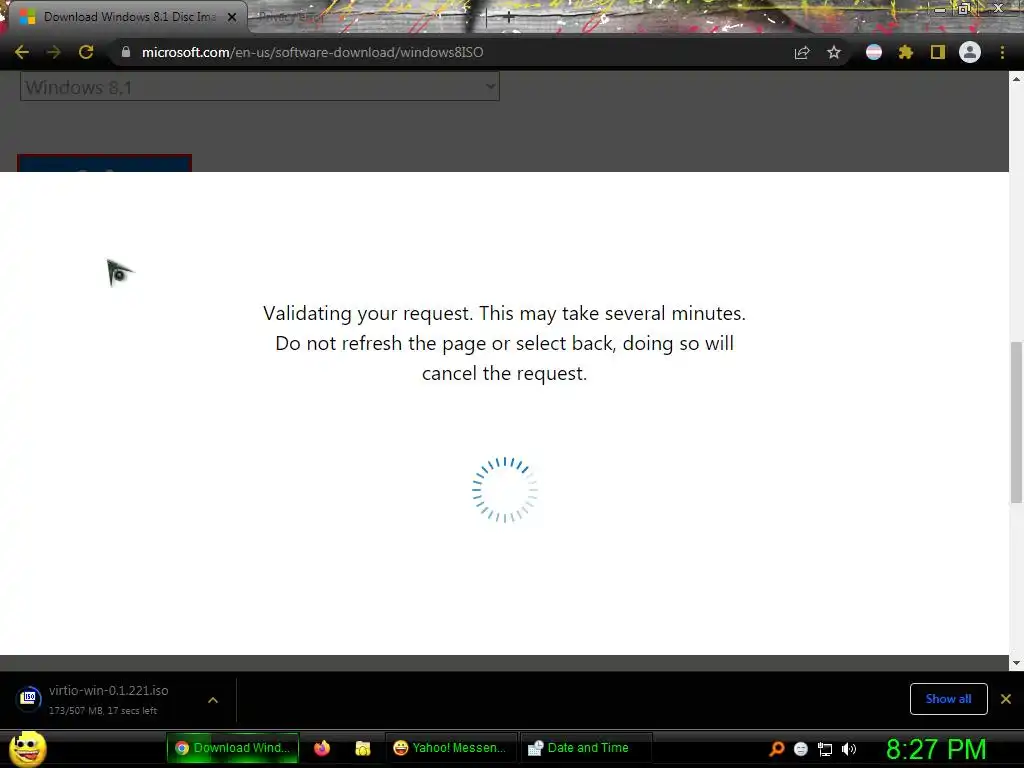Screen dimensions: 1024x768
Task: Select the Download Wind... Chrome taskbar button
Action: click(x=232, y=748)
